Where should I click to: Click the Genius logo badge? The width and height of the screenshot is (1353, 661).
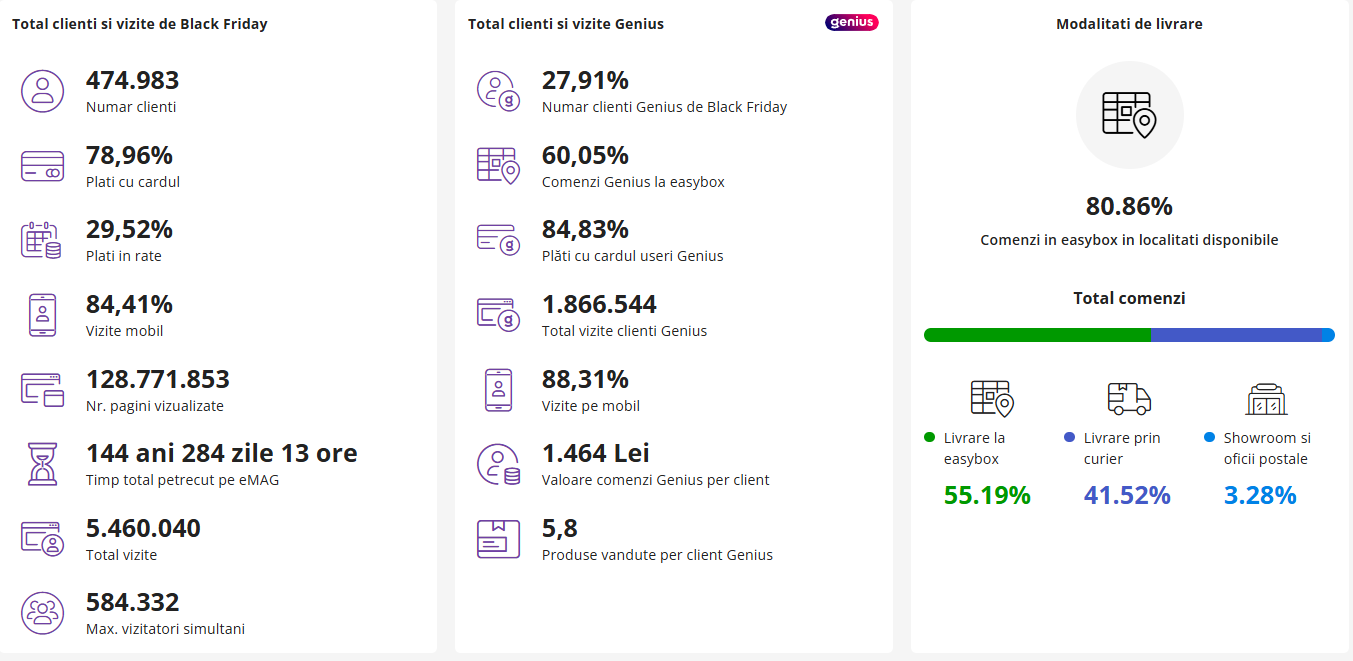pyautogui.click(x=851, y=23)
